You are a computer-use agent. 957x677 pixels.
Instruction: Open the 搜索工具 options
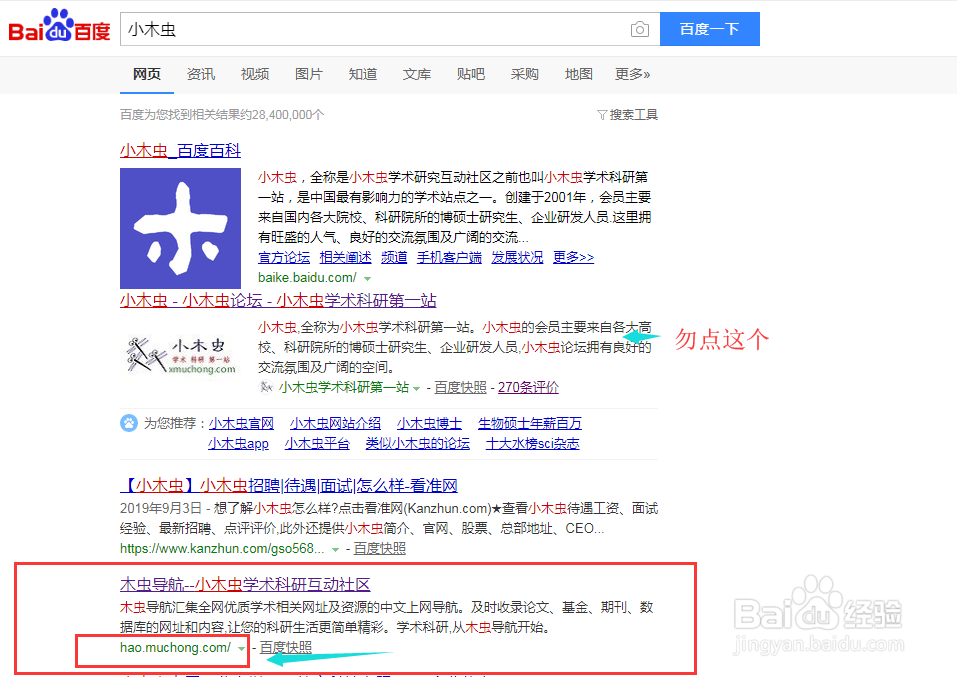pos(634,115)
